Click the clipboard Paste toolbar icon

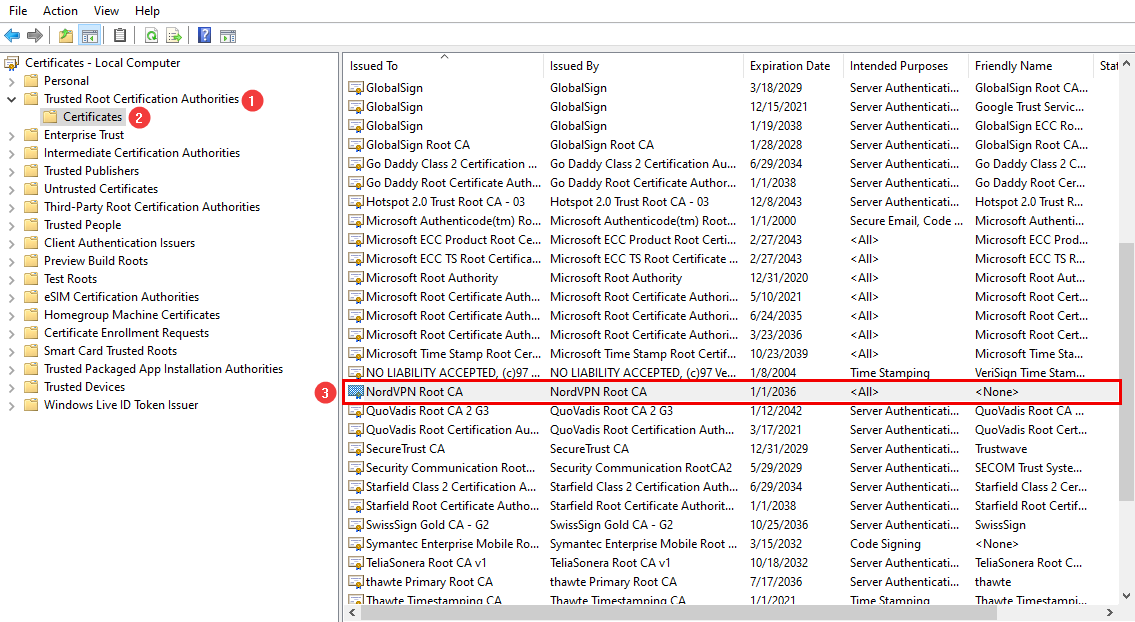(120, 36)
